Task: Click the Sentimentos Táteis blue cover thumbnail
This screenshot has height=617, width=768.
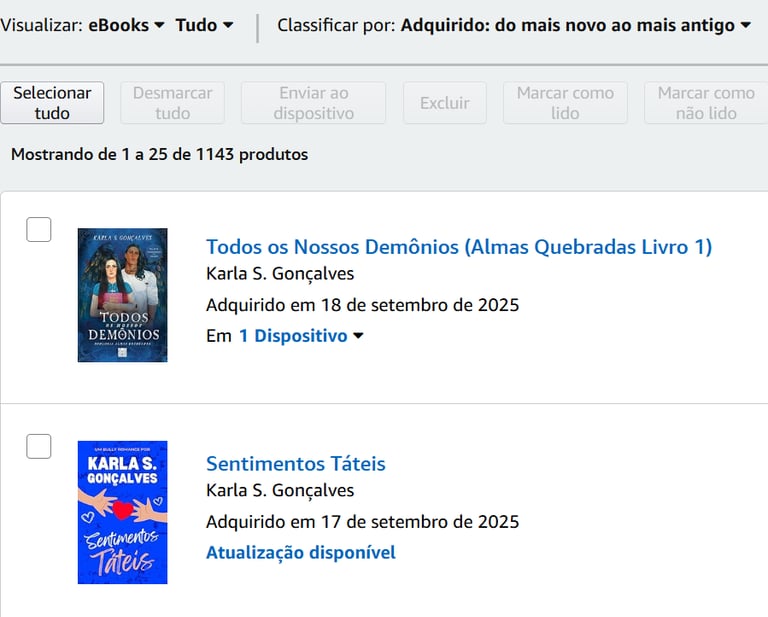Action: click(122, 512)
